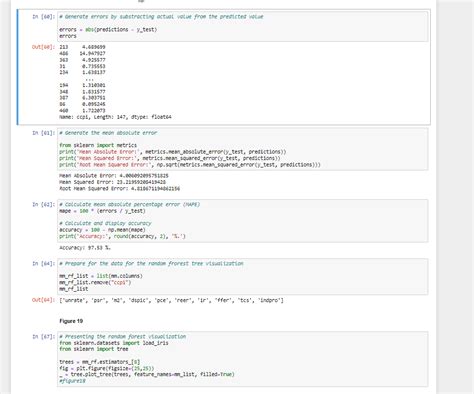Select the In [62] cell prompt
The height and width of the screenshot is (394, 474).
coord(44,204)
